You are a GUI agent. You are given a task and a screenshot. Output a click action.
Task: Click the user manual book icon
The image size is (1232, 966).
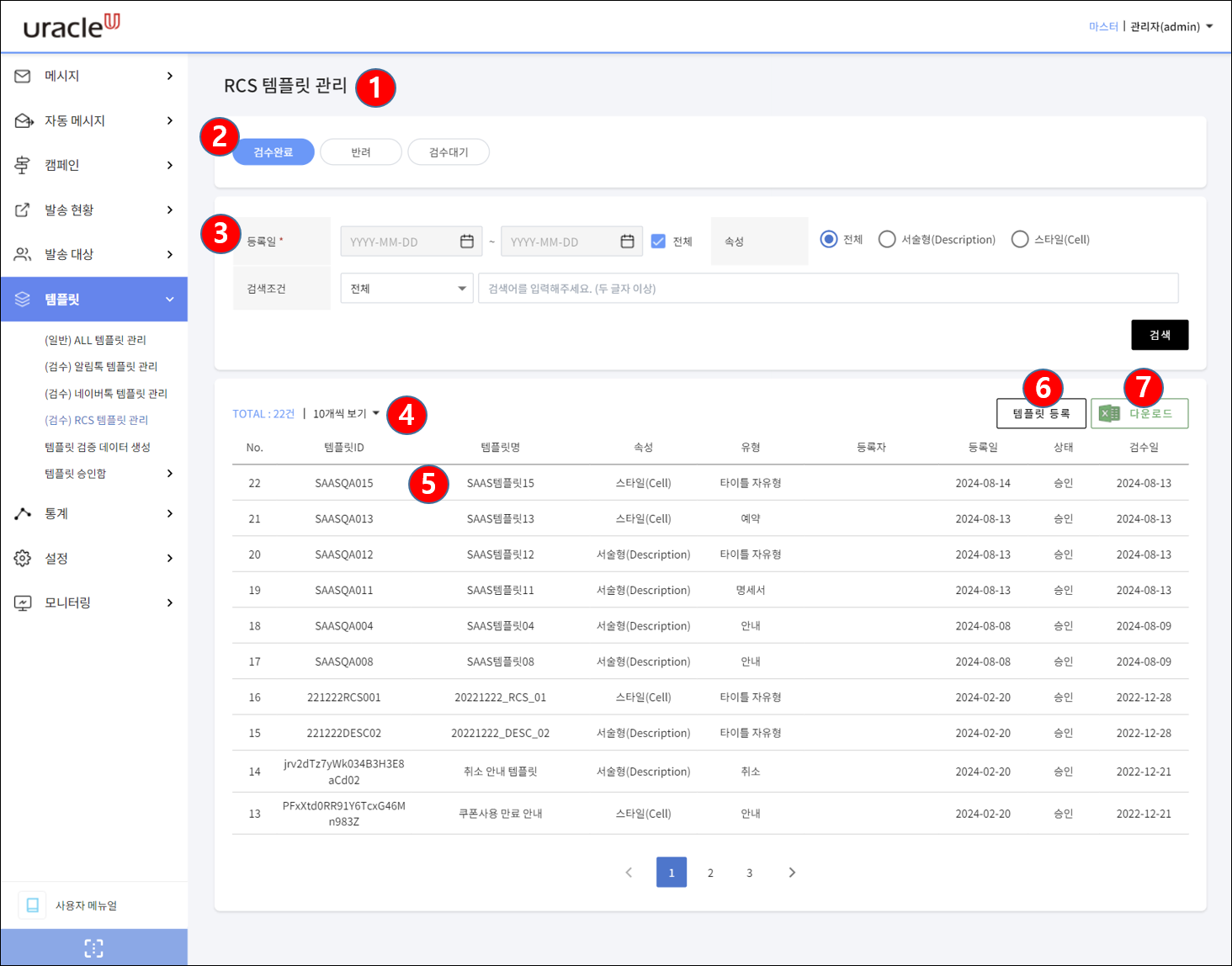pos(33,905)
